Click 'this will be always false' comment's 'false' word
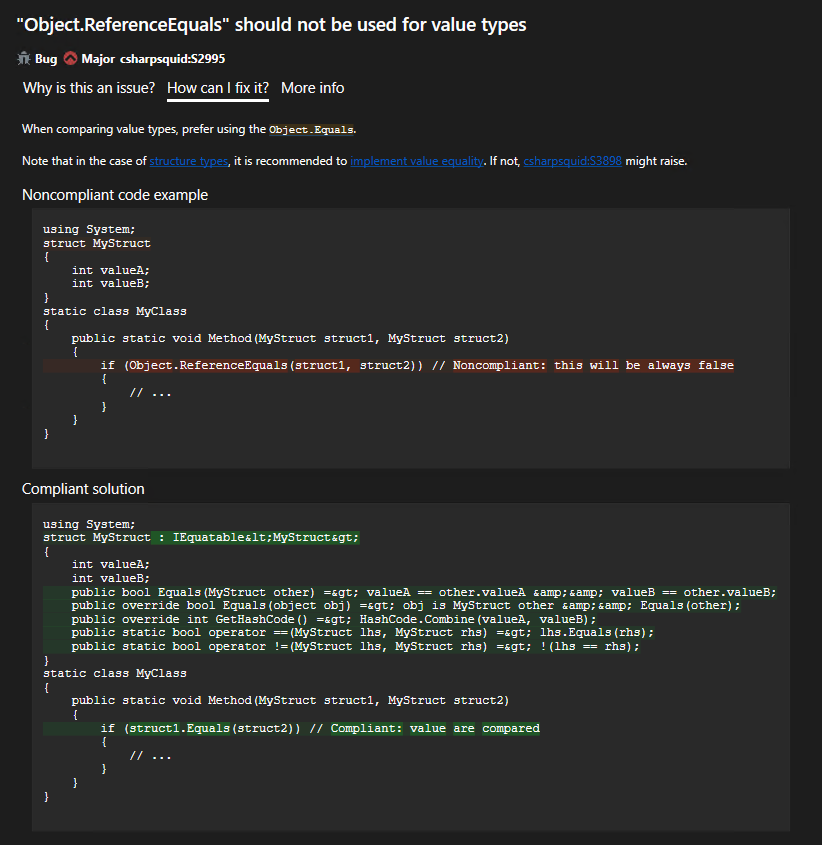This screenshot has height=845, width=822. pyautogui.click(x=716, y=365)
